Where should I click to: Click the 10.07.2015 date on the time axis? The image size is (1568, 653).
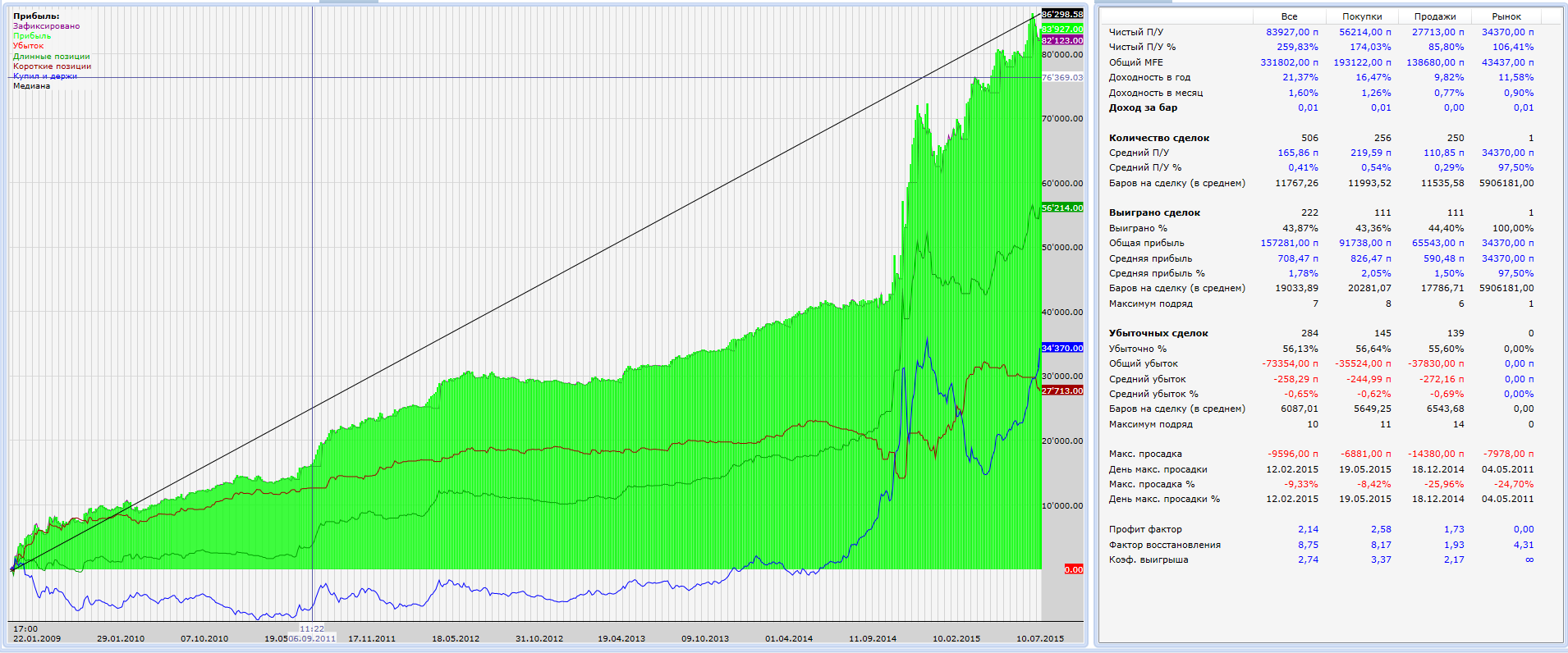(x=1040, y=638)
